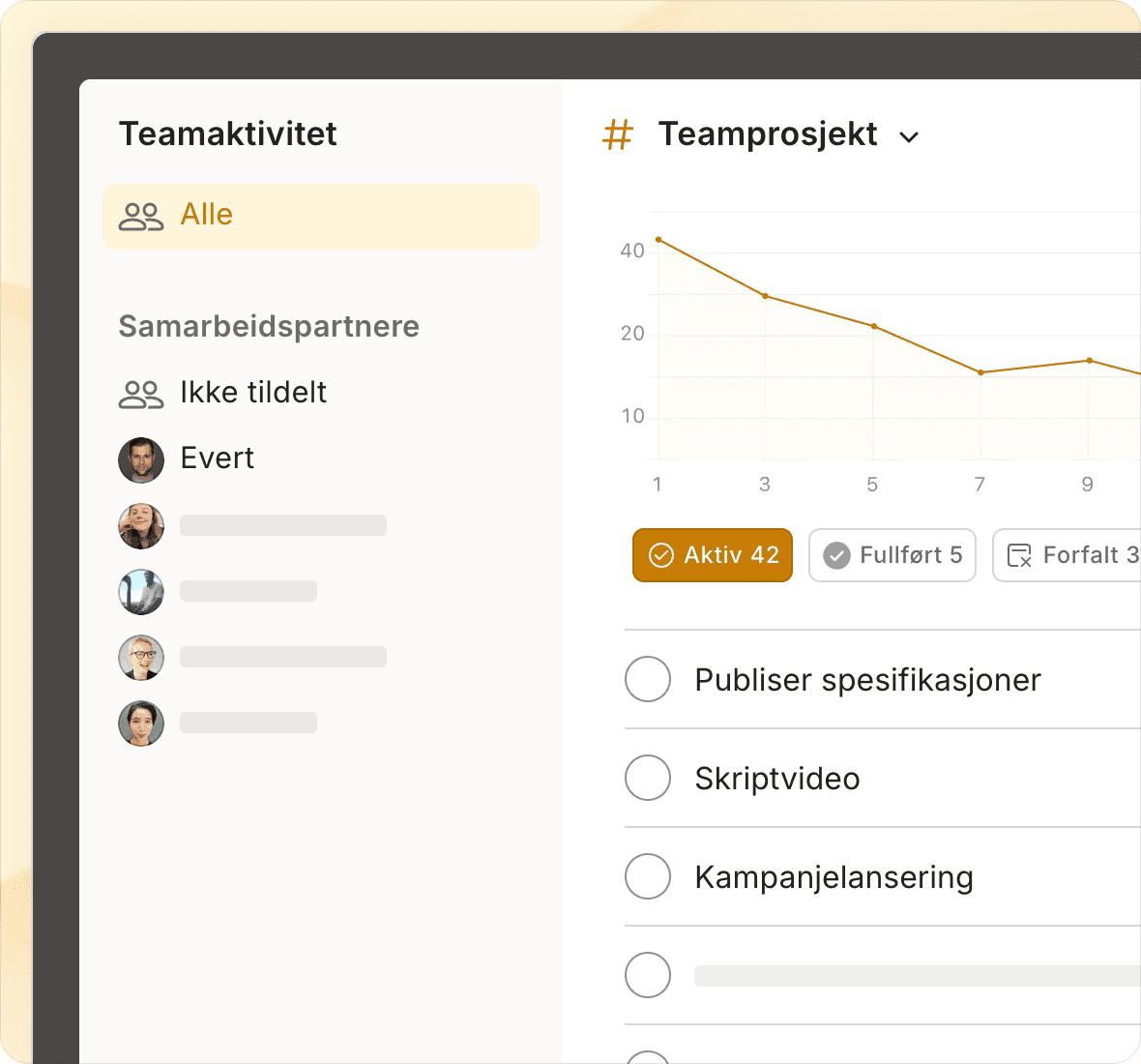Open the Kampanjelansering task title

tap(834, 877)
